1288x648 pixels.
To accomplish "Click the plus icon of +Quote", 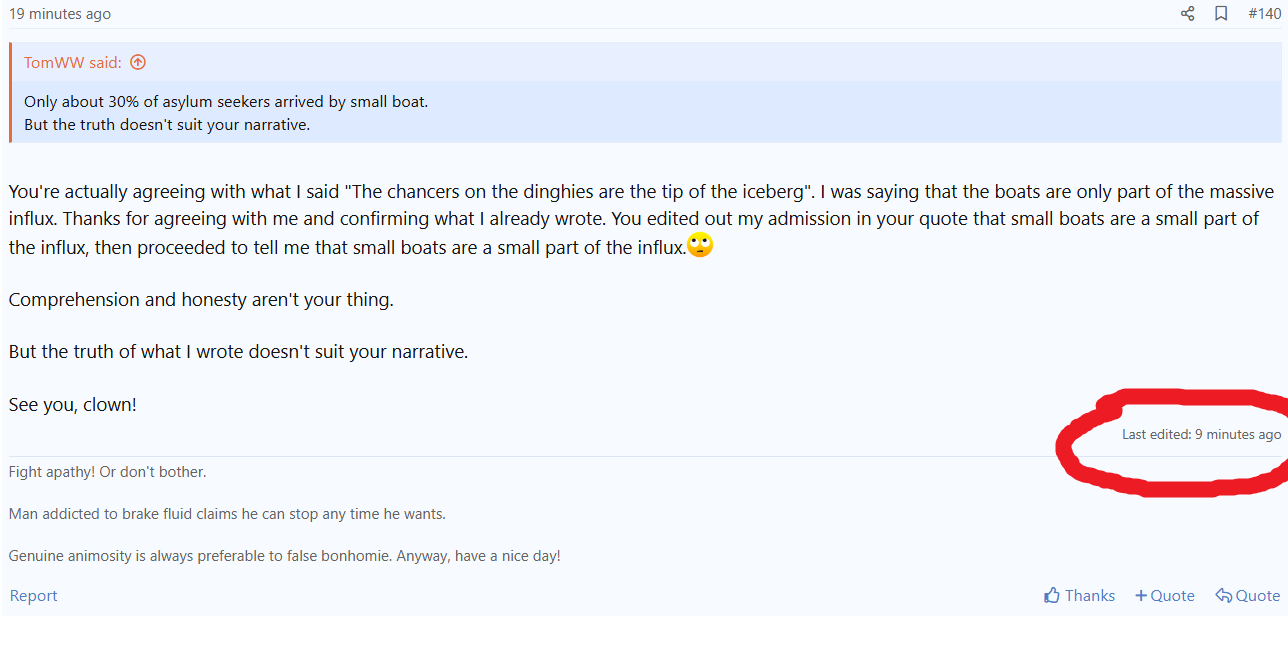I will pyautogui.click(x=1141, y=596).
